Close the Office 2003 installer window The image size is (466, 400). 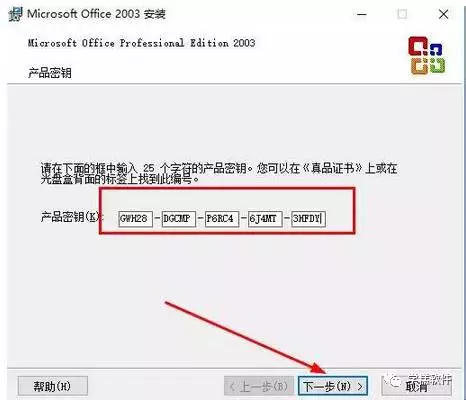(x=443, y=14)
